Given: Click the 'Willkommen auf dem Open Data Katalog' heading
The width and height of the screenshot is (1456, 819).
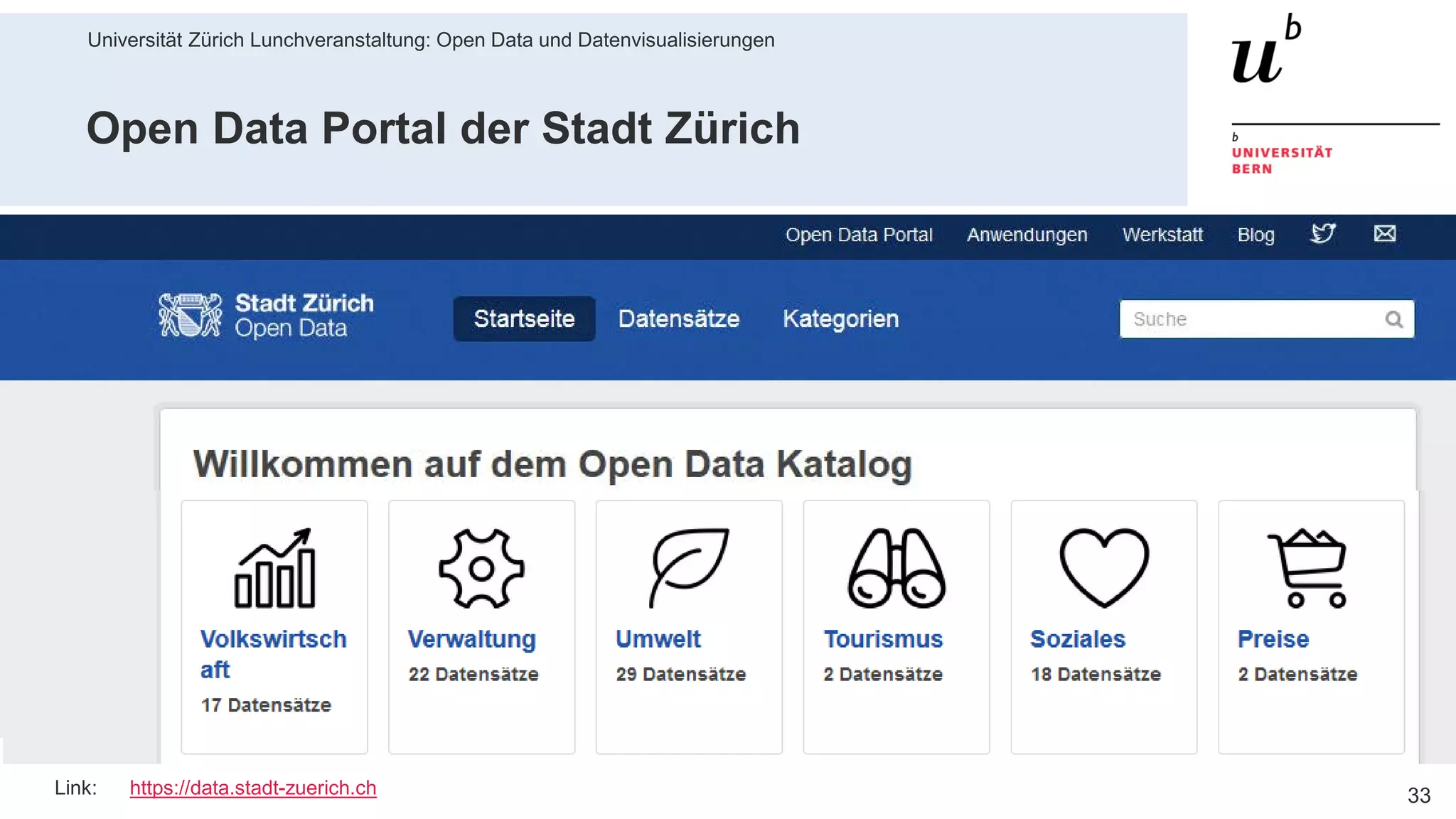Looking at the screenshot, I should tap(552, 464).
